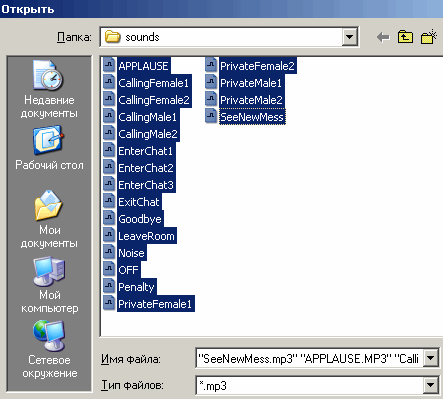
Task: Click the *.mp3 file type field
Action: 309,386
